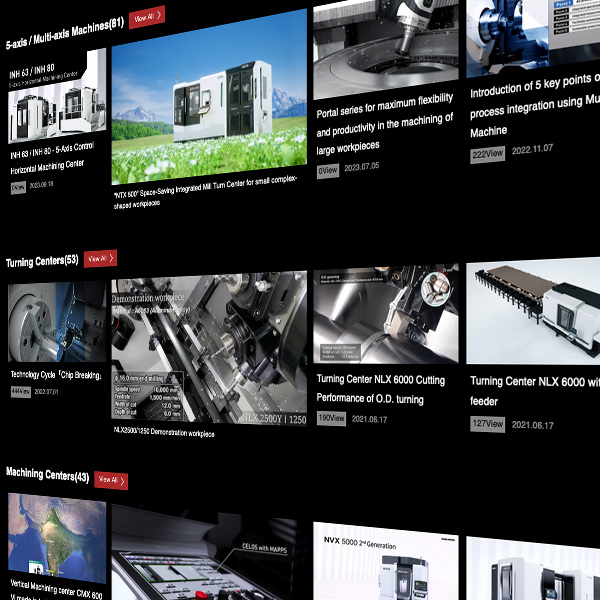The width and height of the screenshot is (600, 600).
Task: Open NTX 500 Space-Saving Integrated Mill Turn title
Action: tap(205, 193)
